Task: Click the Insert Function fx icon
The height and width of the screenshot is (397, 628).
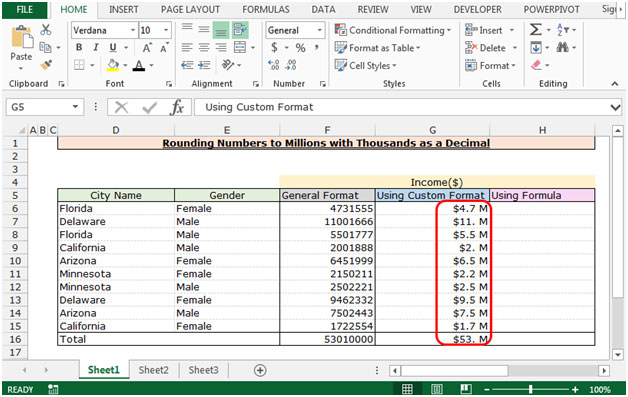Action: pos(177,107)
